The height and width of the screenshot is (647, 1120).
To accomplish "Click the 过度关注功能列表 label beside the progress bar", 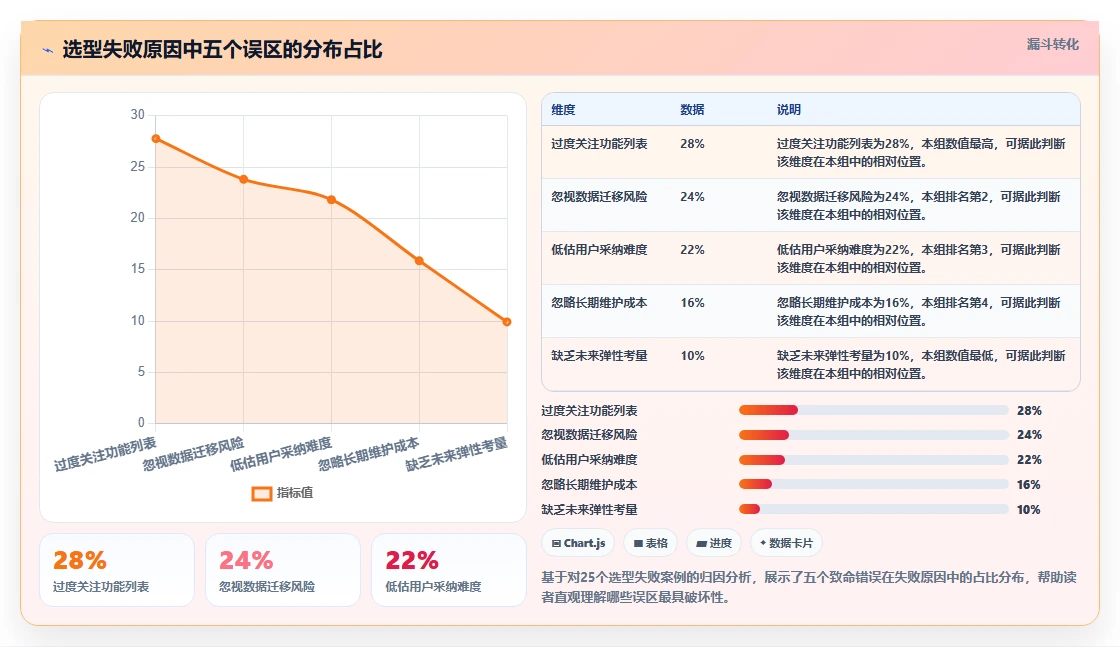I will (x=589, y=411).
